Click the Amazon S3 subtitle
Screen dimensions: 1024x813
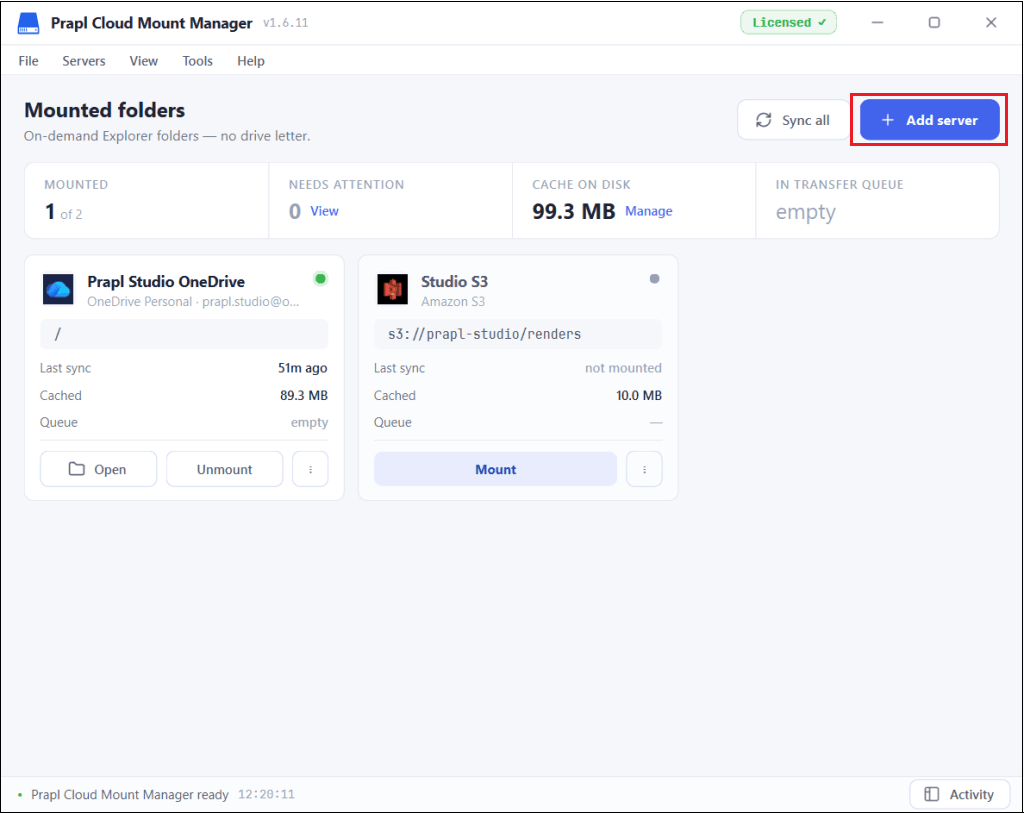pos(453,302)
